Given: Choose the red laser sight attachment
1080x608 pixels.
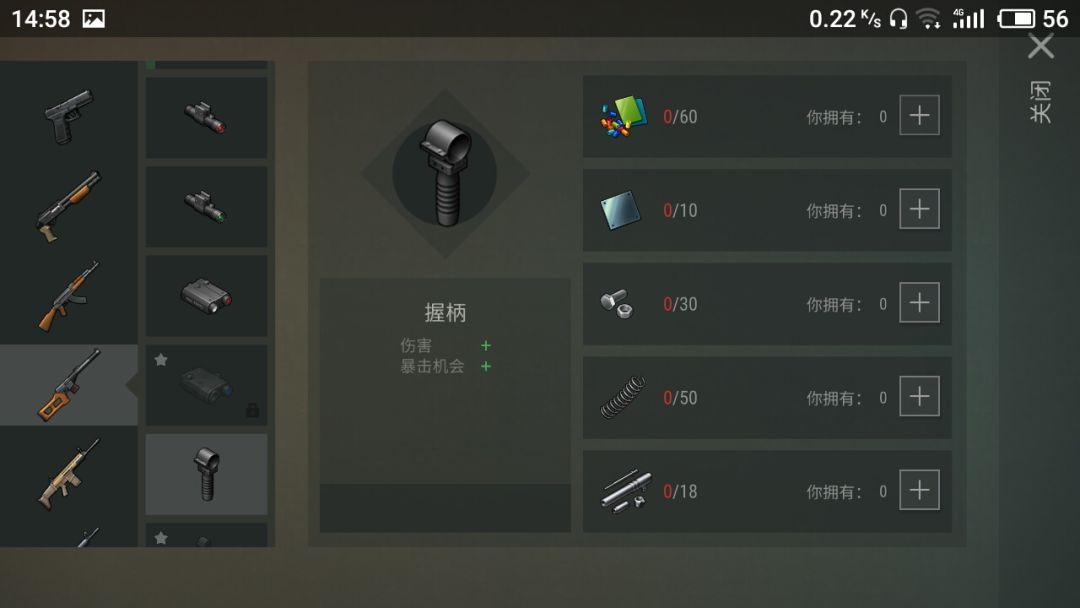Looking at the screenshot, I should (x=207, y=117).
